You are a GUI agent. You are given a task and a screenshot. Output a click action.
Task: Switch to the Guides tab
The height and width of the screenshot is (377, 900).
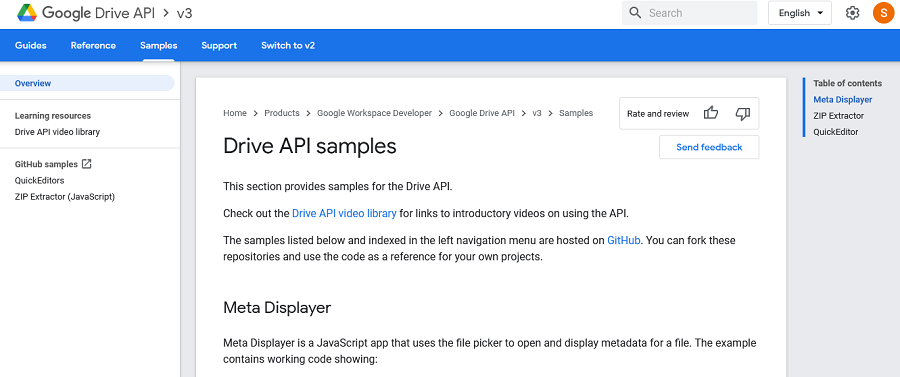pos(31,45)
